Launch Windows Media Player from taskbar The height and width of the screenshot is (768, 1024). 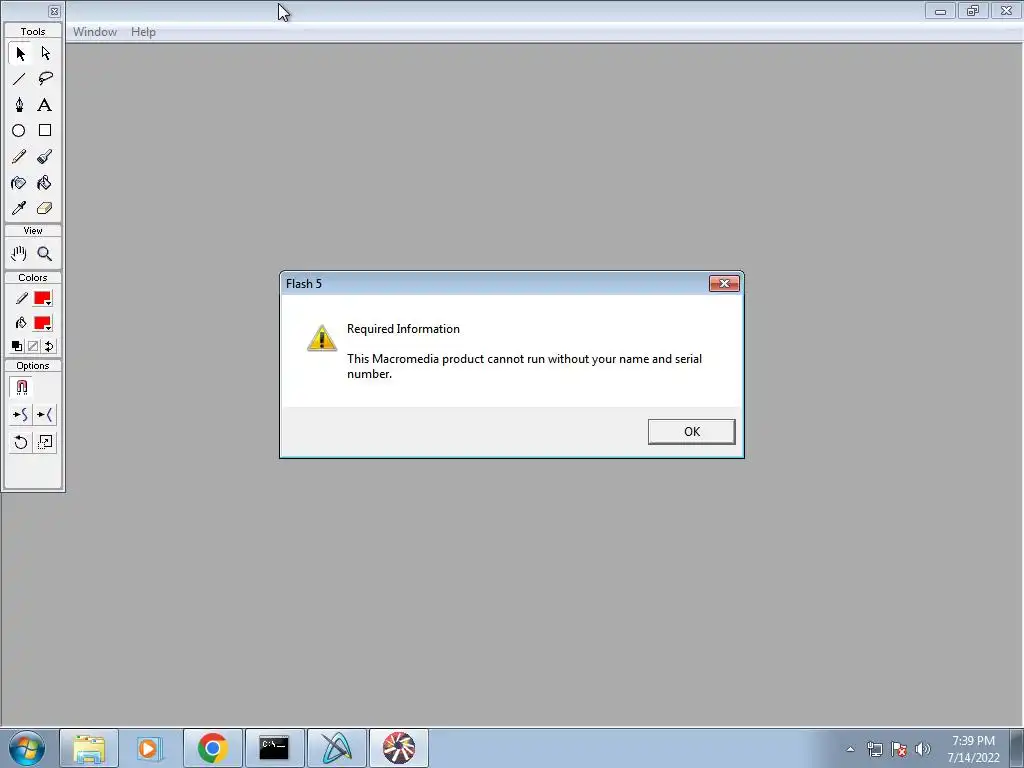coord(150,748)
